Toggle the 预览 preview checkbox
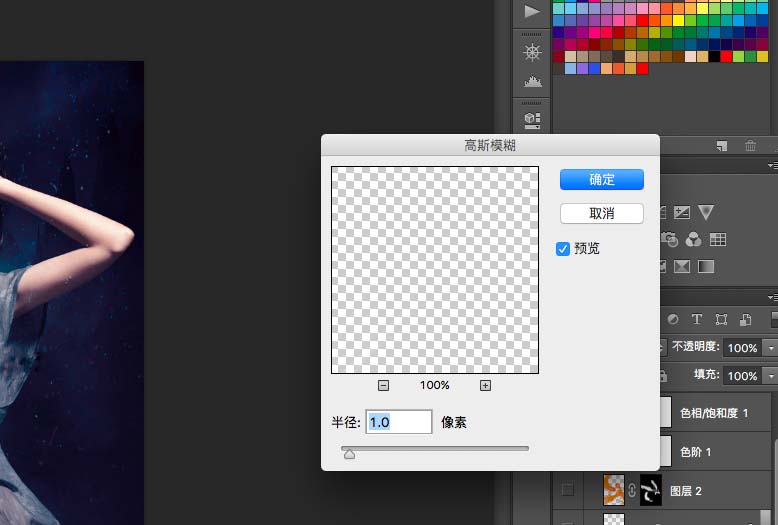 [563, 249]
